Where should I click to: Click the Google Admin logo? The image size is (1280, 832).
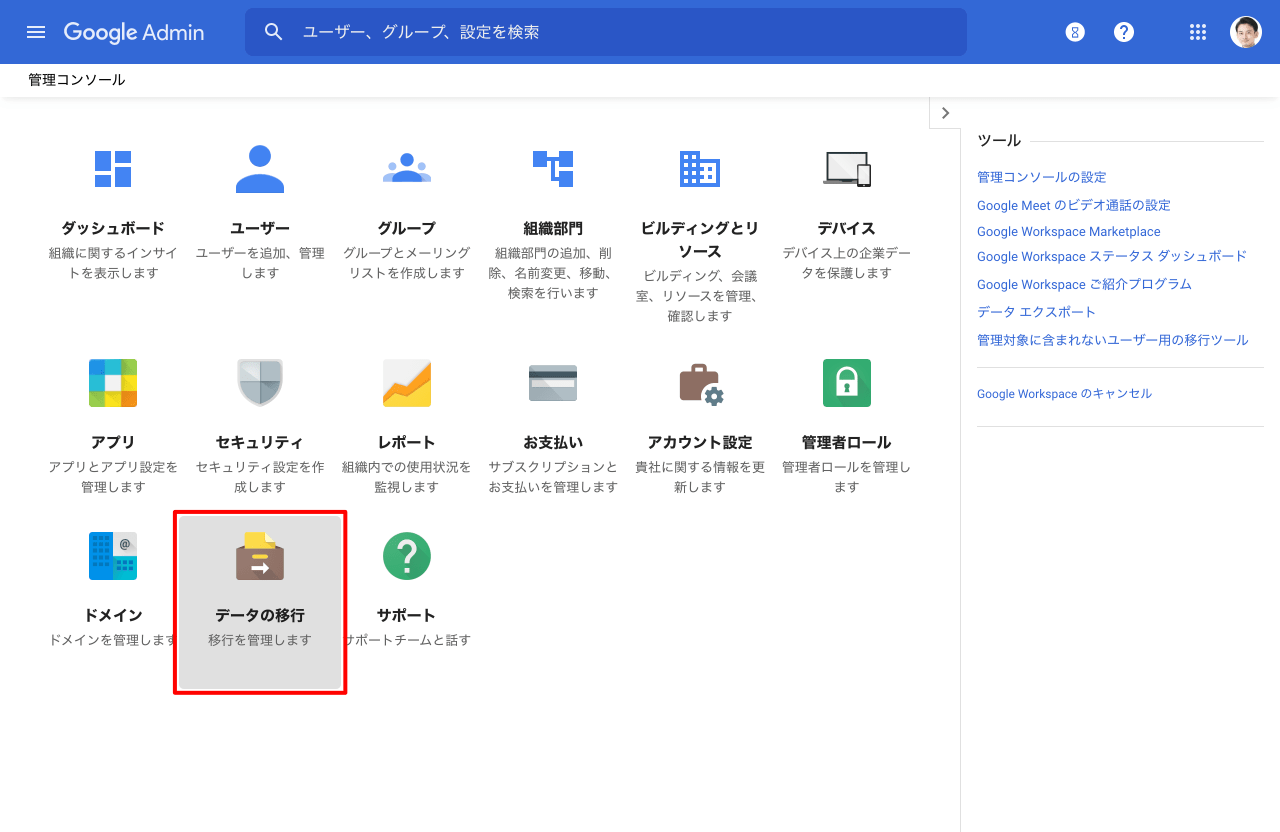coord(134,32)
